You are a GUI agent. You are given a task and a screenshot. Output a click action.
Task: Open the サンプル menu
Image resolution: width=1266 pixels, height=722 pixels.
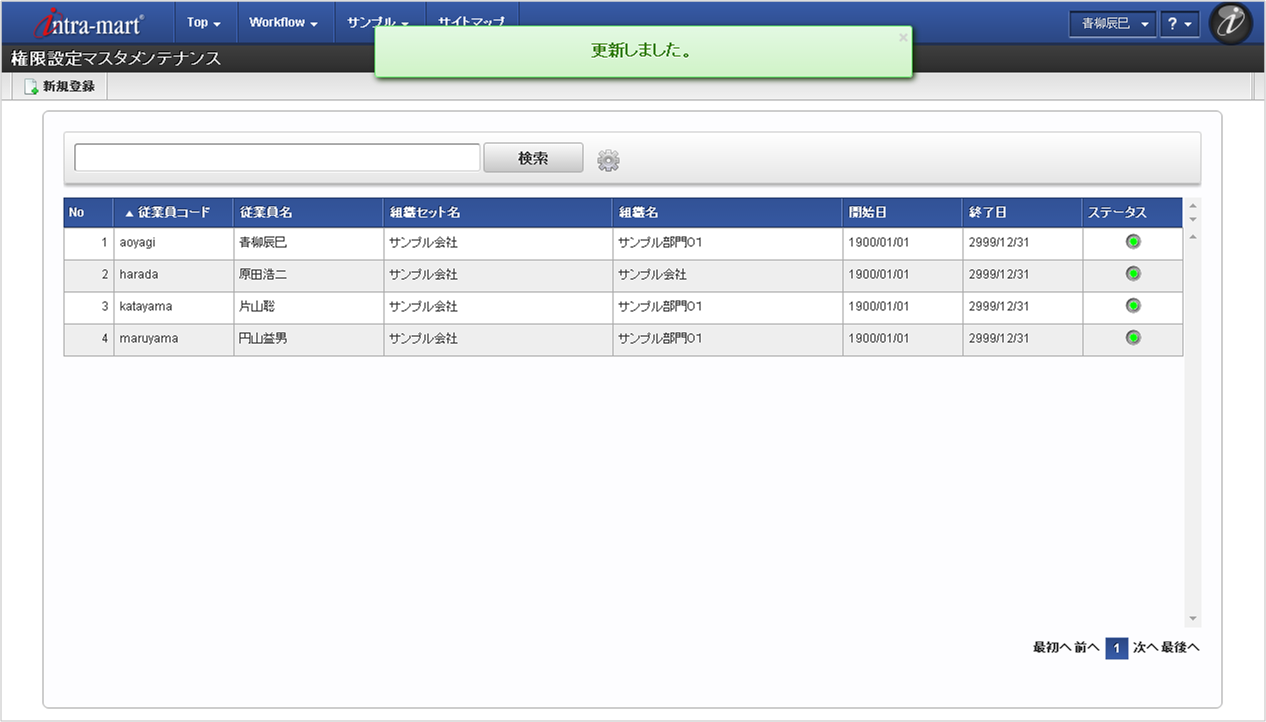pos(378,22)
